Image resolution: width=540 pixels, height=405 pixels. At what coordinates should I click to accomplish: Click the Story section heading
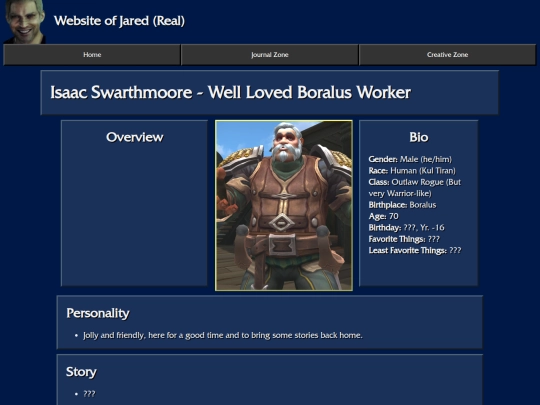point(81,372)
